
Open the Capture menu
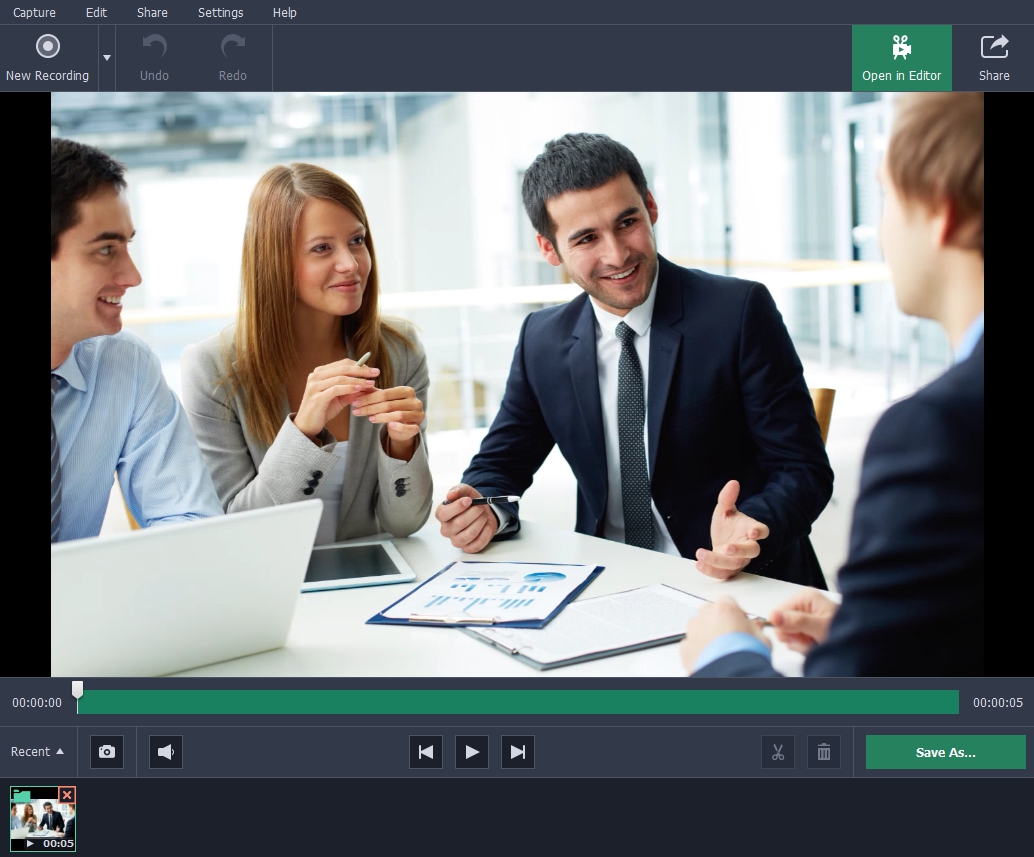tap(34, 12)
